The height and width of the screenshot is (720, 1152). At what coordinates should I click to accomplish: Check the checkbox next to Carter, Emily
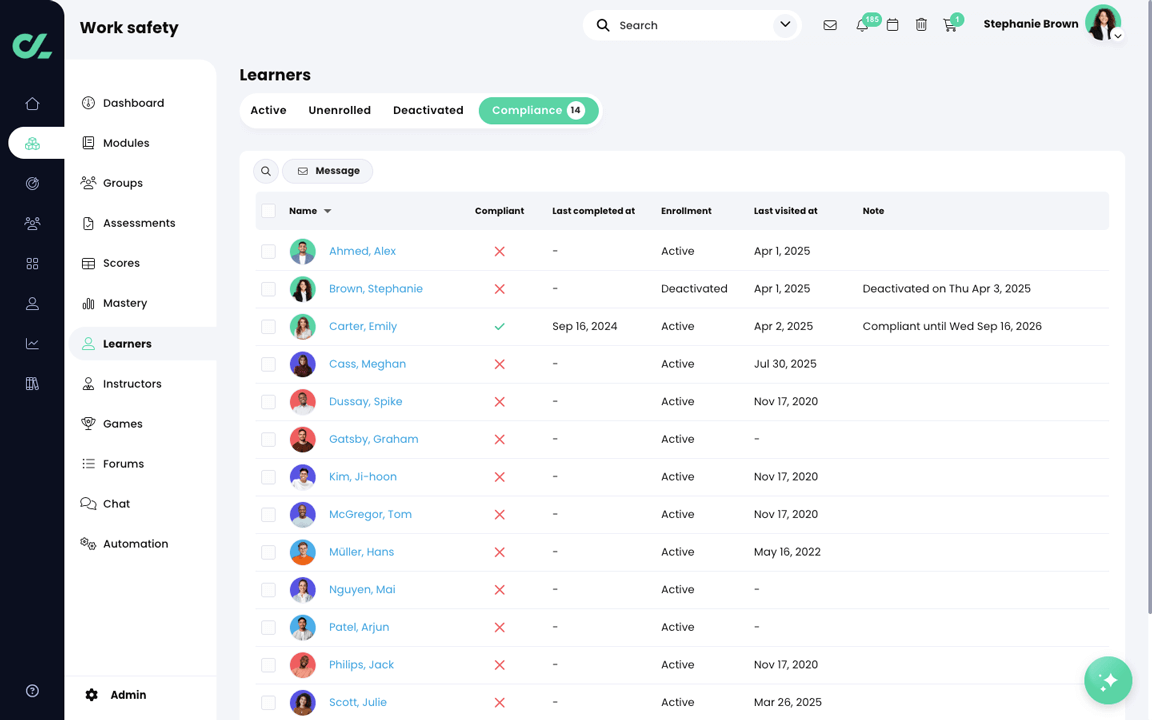click(268, 326)
